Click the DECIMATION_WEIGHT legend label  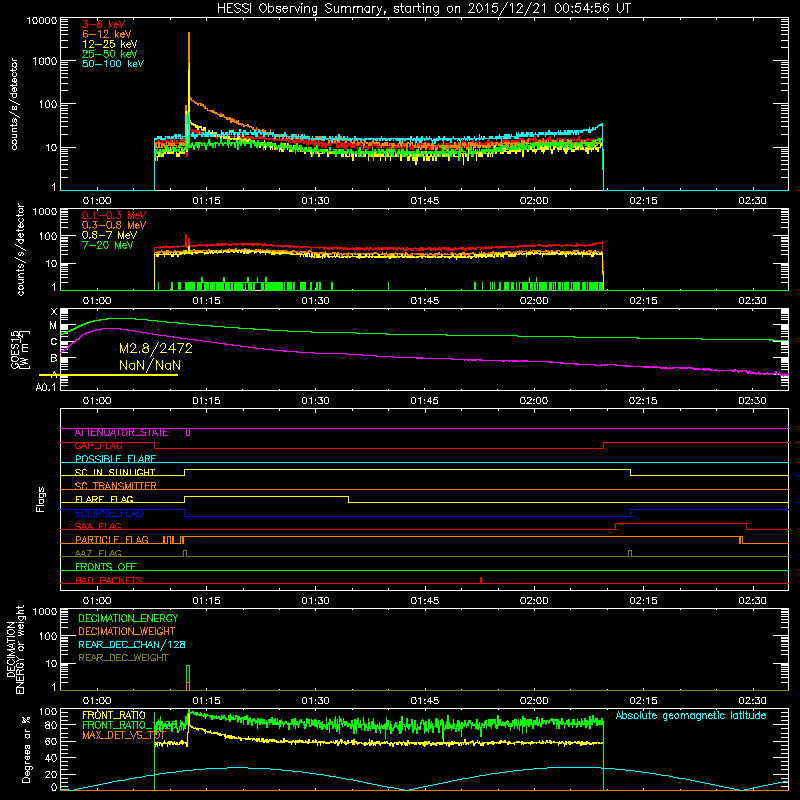click(x=127, y=632)
